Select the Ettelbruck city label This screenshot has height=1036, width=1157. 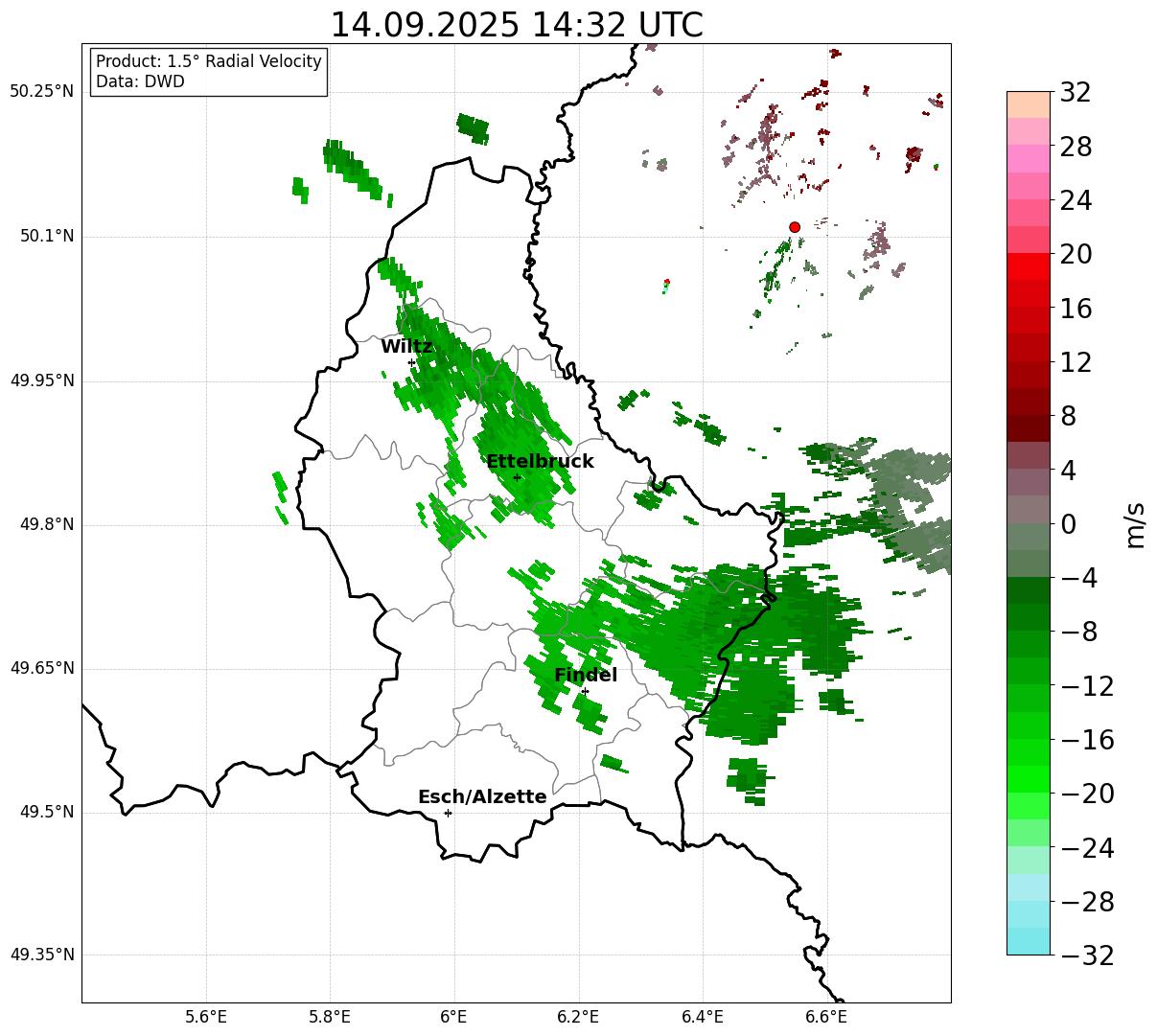540,462
